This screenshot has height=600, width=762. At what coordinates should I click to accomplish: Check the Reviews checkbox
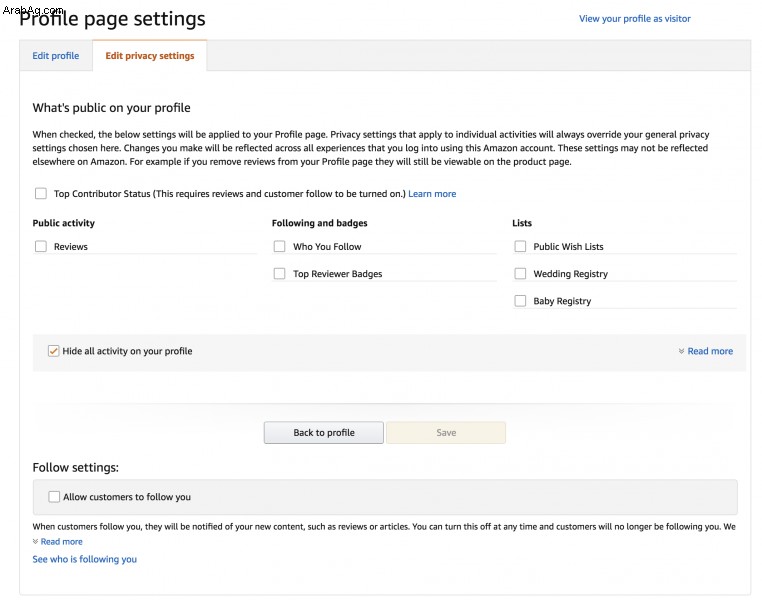[41, 246]
